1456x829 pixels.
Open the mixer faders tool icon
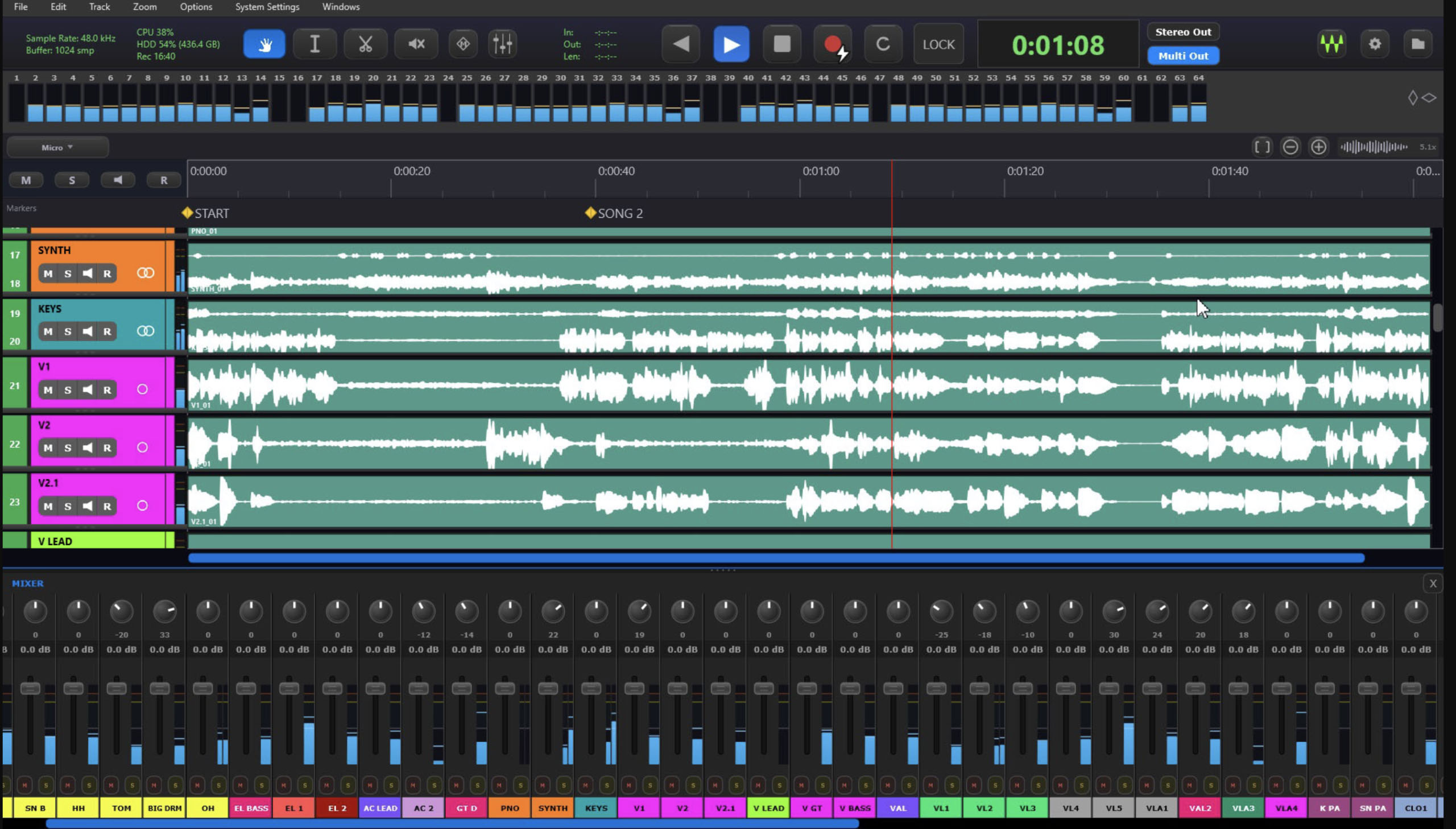[502, 44]
